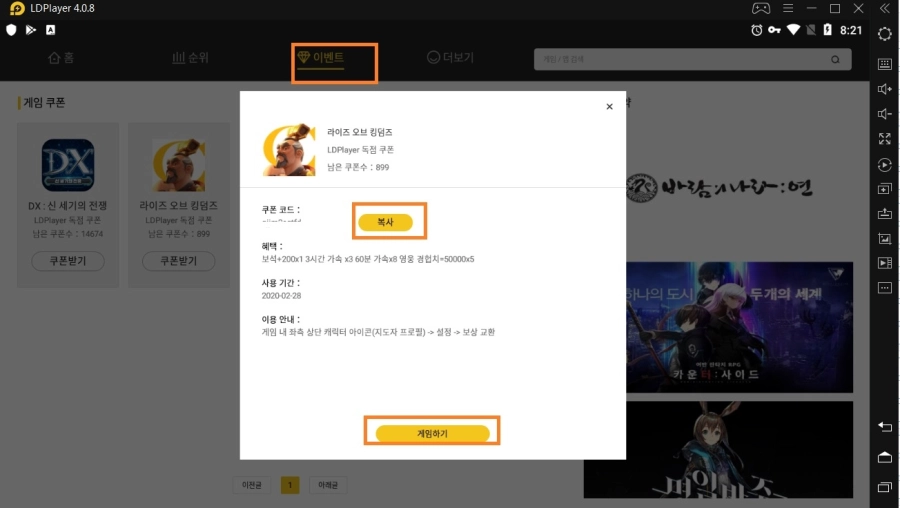Click the alarm clock status icon
The width and height of the screenshot is (900, 508).
pos(757,30)
